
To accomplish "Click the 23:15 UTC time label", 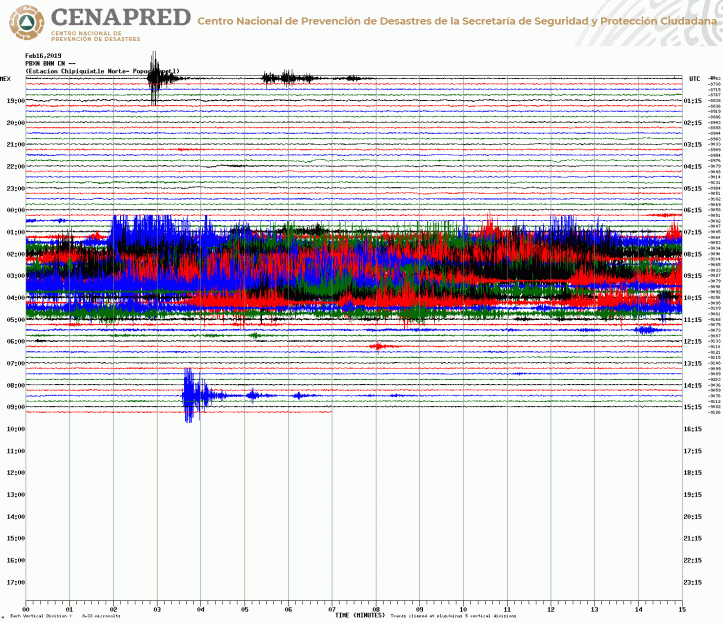I will (x=692, y=582).
